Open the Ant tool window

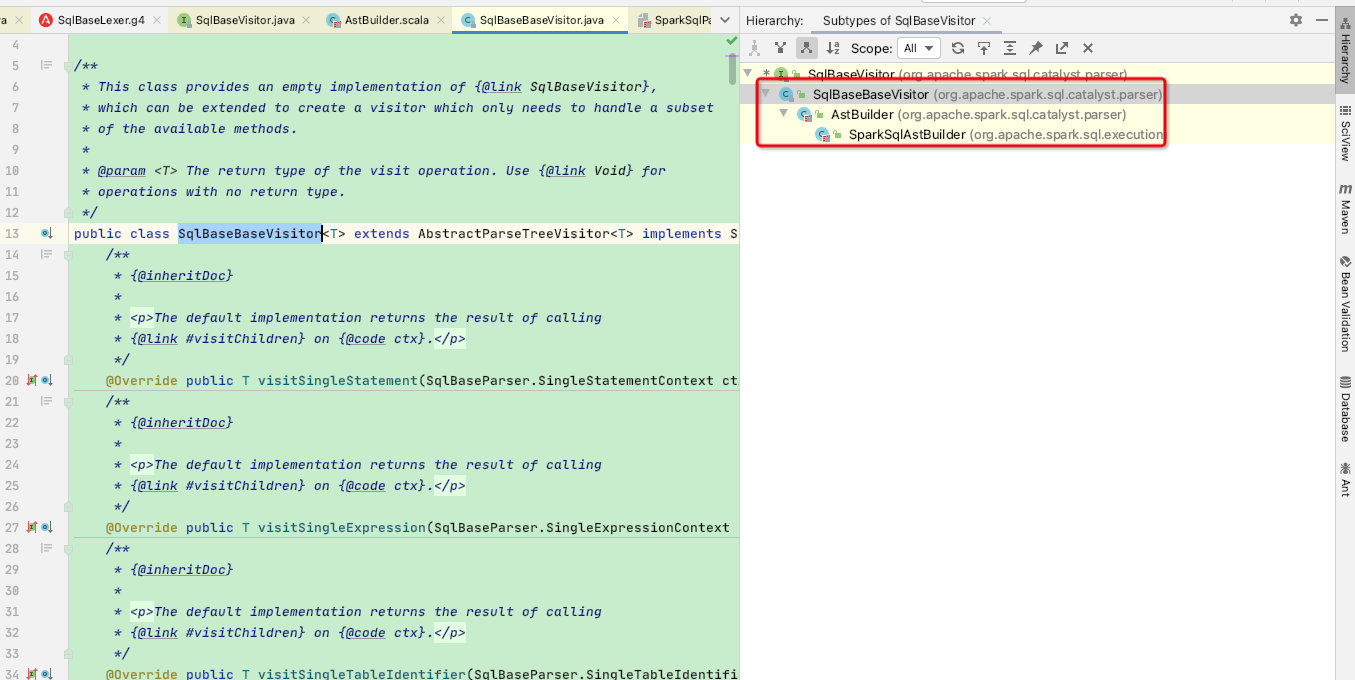coord(1345,480)
